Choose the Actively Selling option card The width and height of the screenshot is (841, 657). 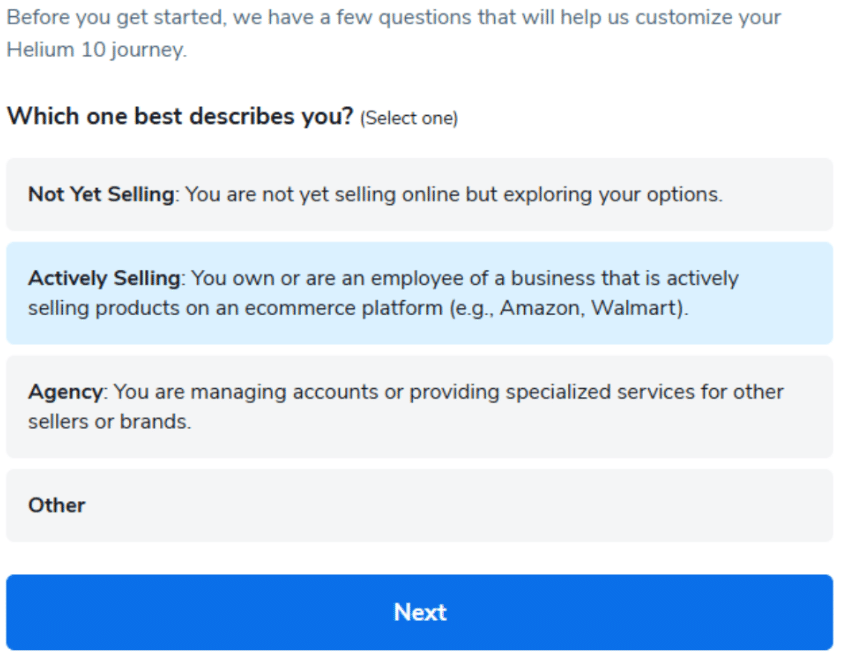click(x=420, y=293)
